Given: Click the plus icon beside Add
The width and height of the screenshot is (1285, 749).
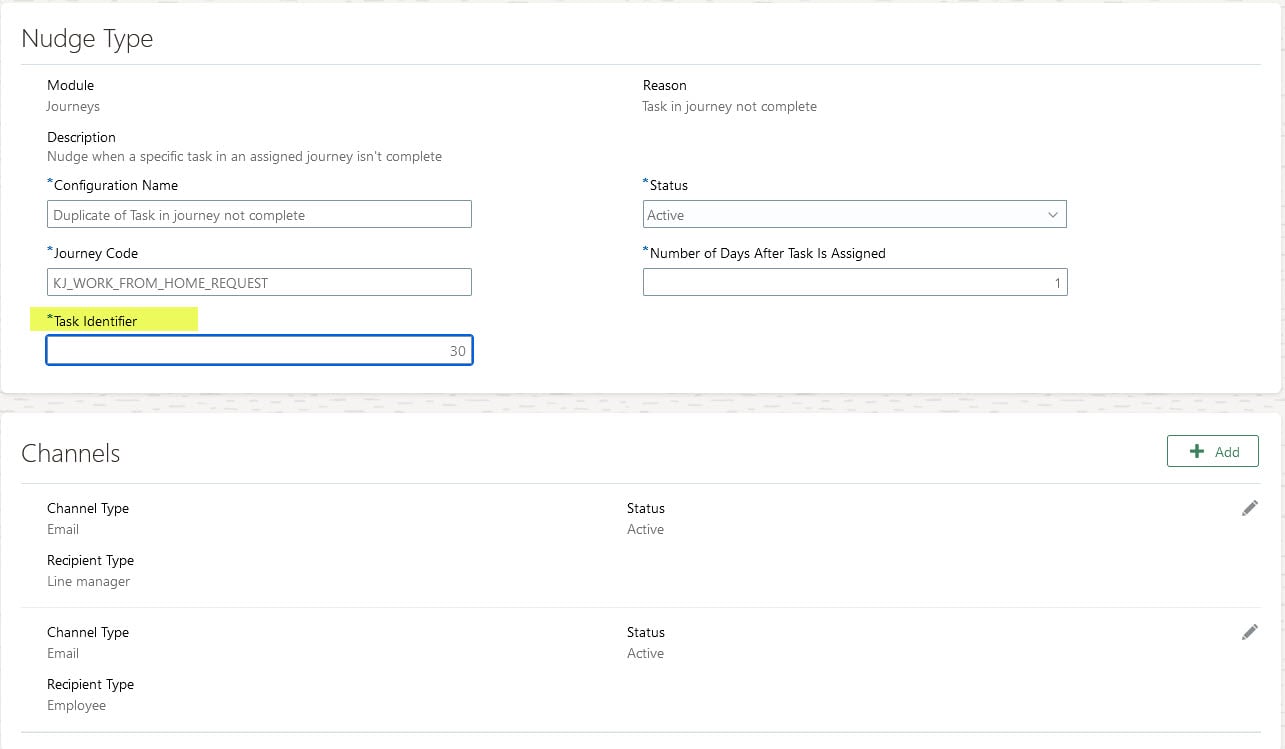Looking at the screenshot, I should [1198, 451].
